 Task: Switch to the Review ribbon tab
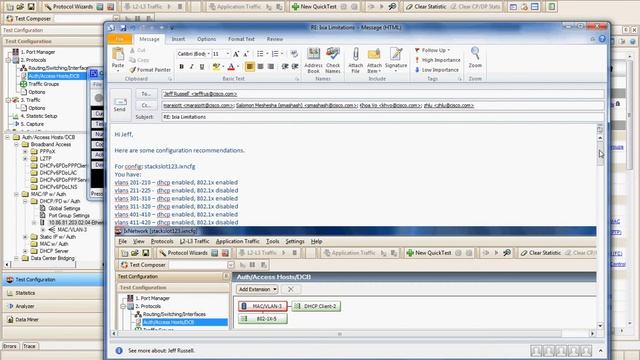click(x=275, y=39)
